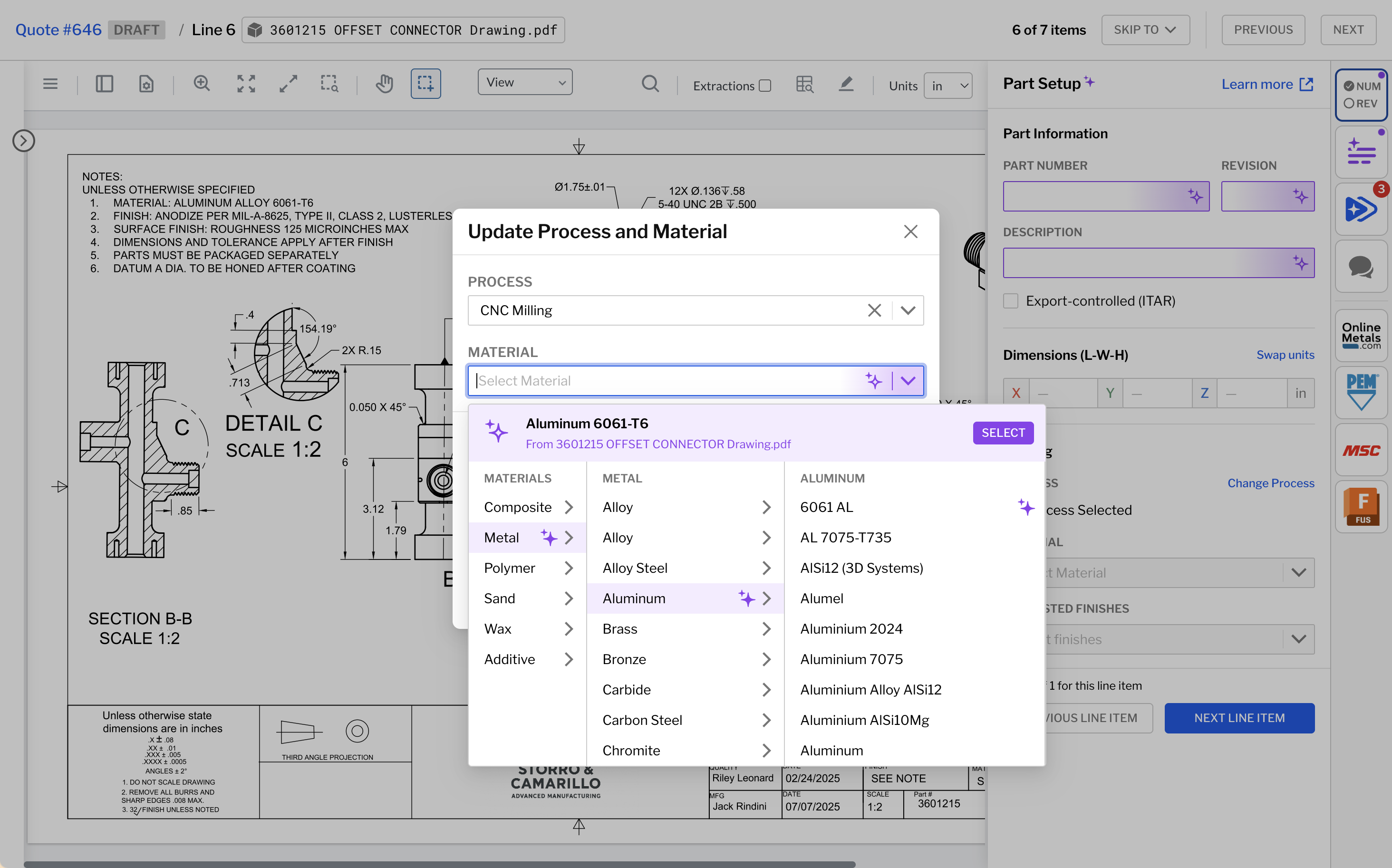Open the PEM sidebar shortcut
The width and height of the screenshot is (1392, 868).
pyautogui.click(x=1361, y=393)
